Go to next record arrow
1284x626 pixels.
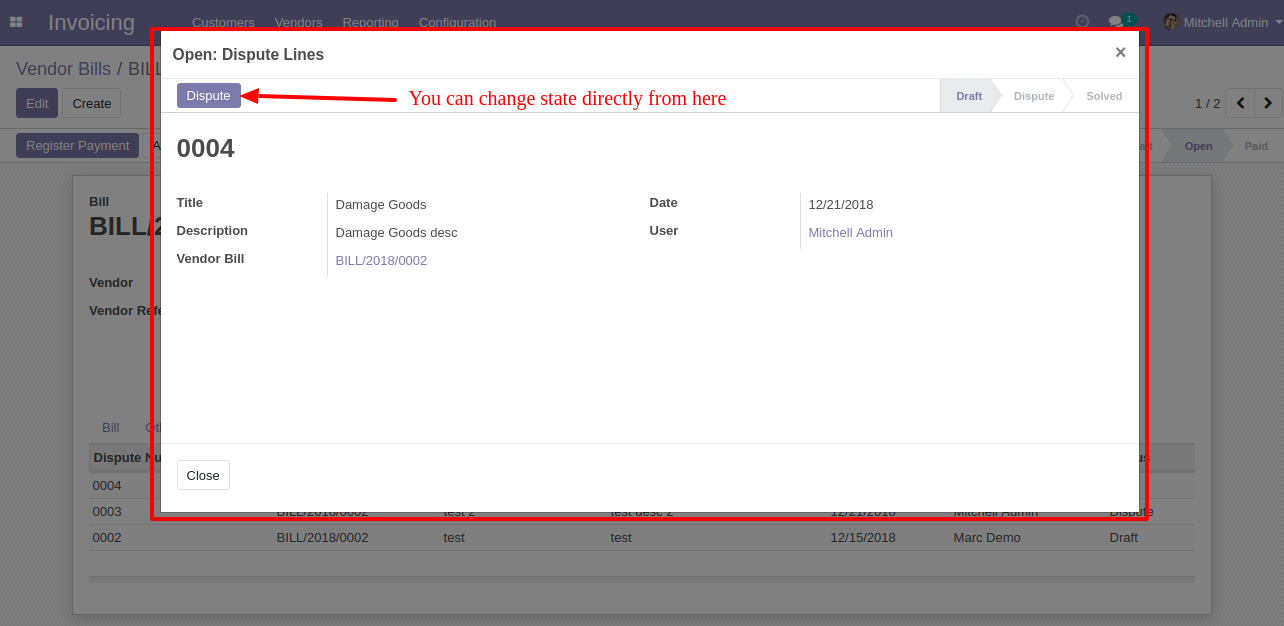tap(1268, 103)
